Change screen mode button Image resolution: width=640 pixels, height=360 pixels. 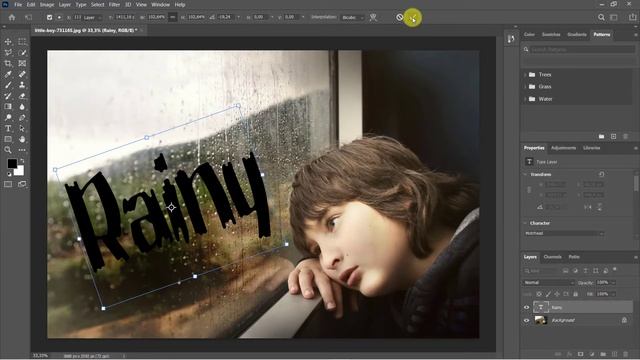point(22,184)
